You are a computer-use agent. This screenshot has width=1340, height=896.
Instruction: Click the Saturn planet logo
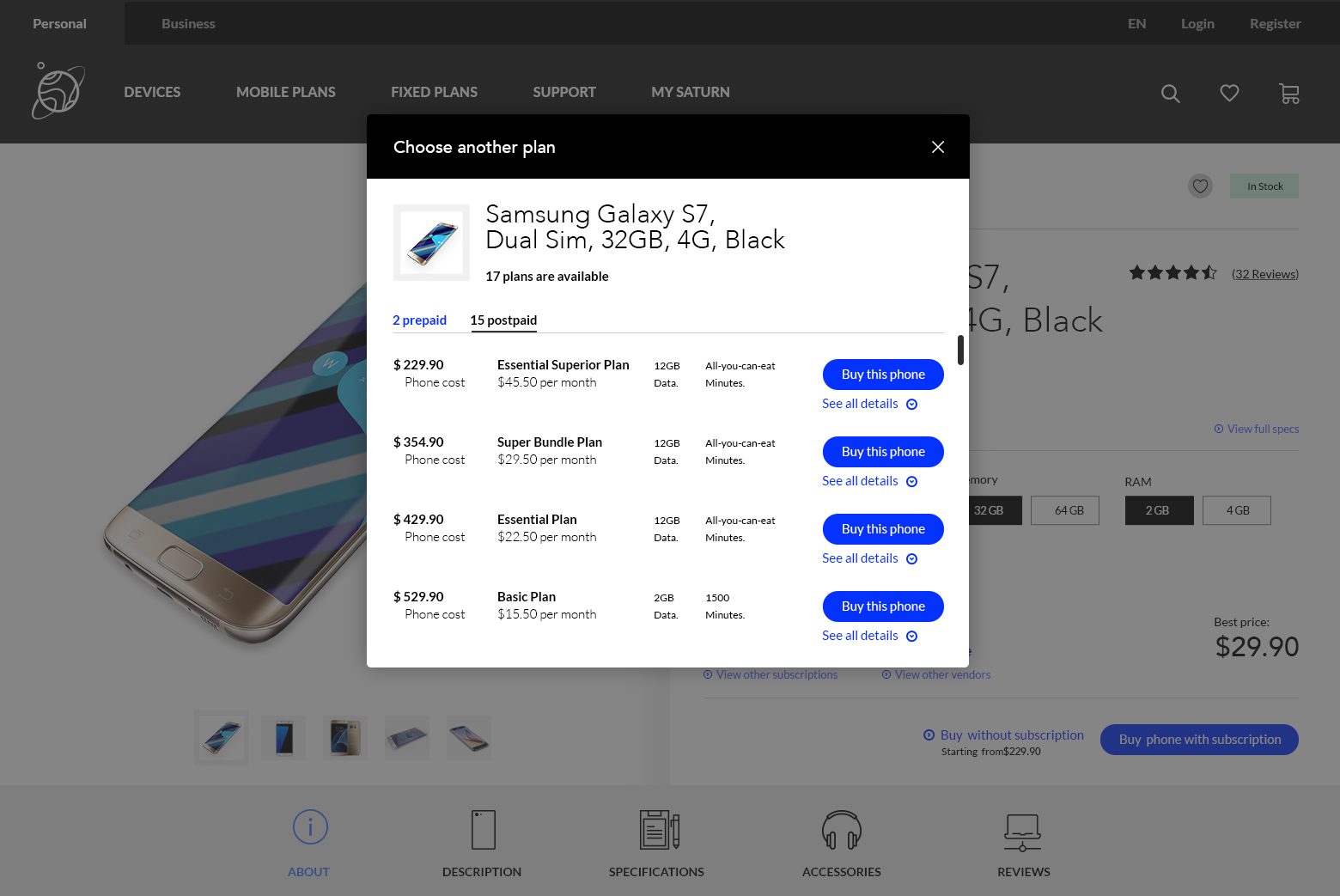coord(58,91)
